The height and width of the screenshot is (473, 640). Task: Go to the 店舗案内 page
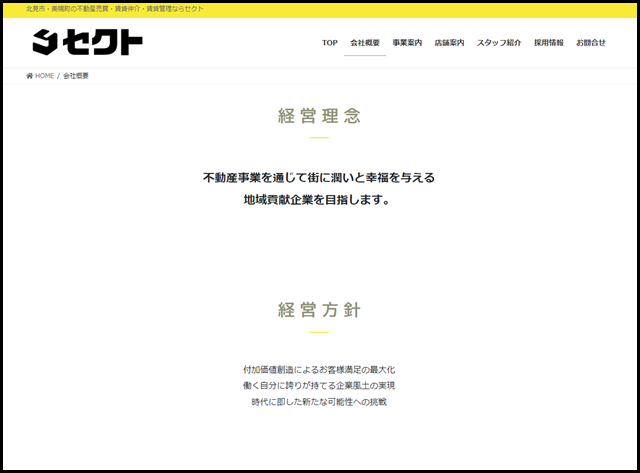pos(449,42)
